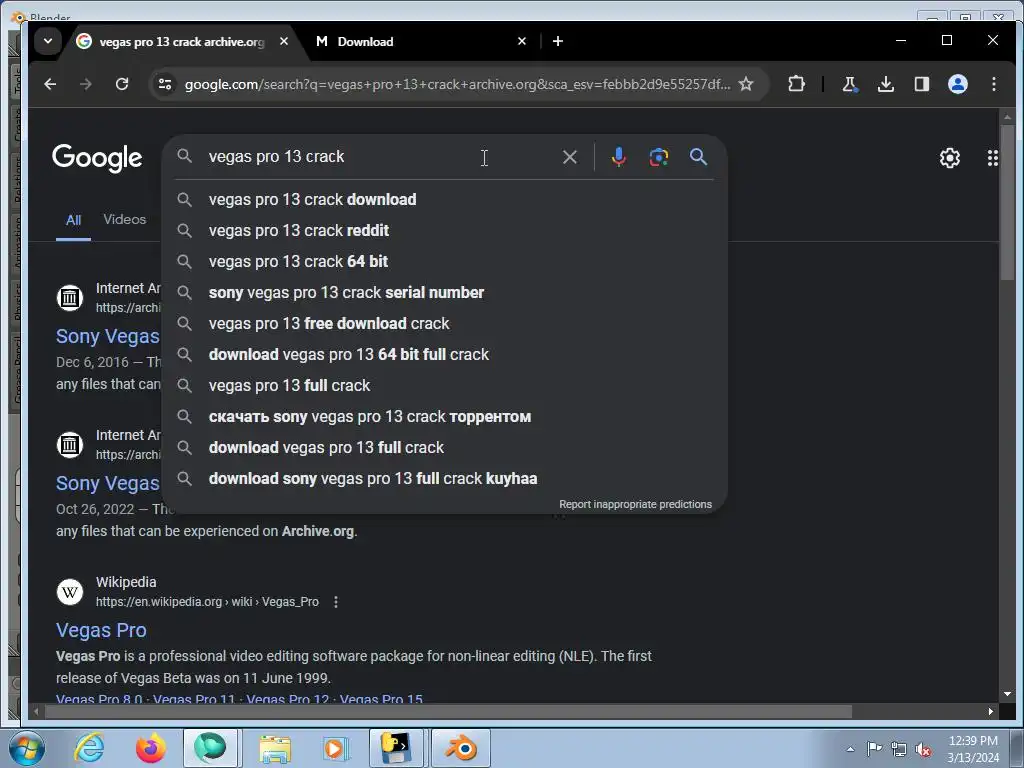Click Wikipedia site favicon
Screen dimensions: 1024x768
tap(70, 592)
